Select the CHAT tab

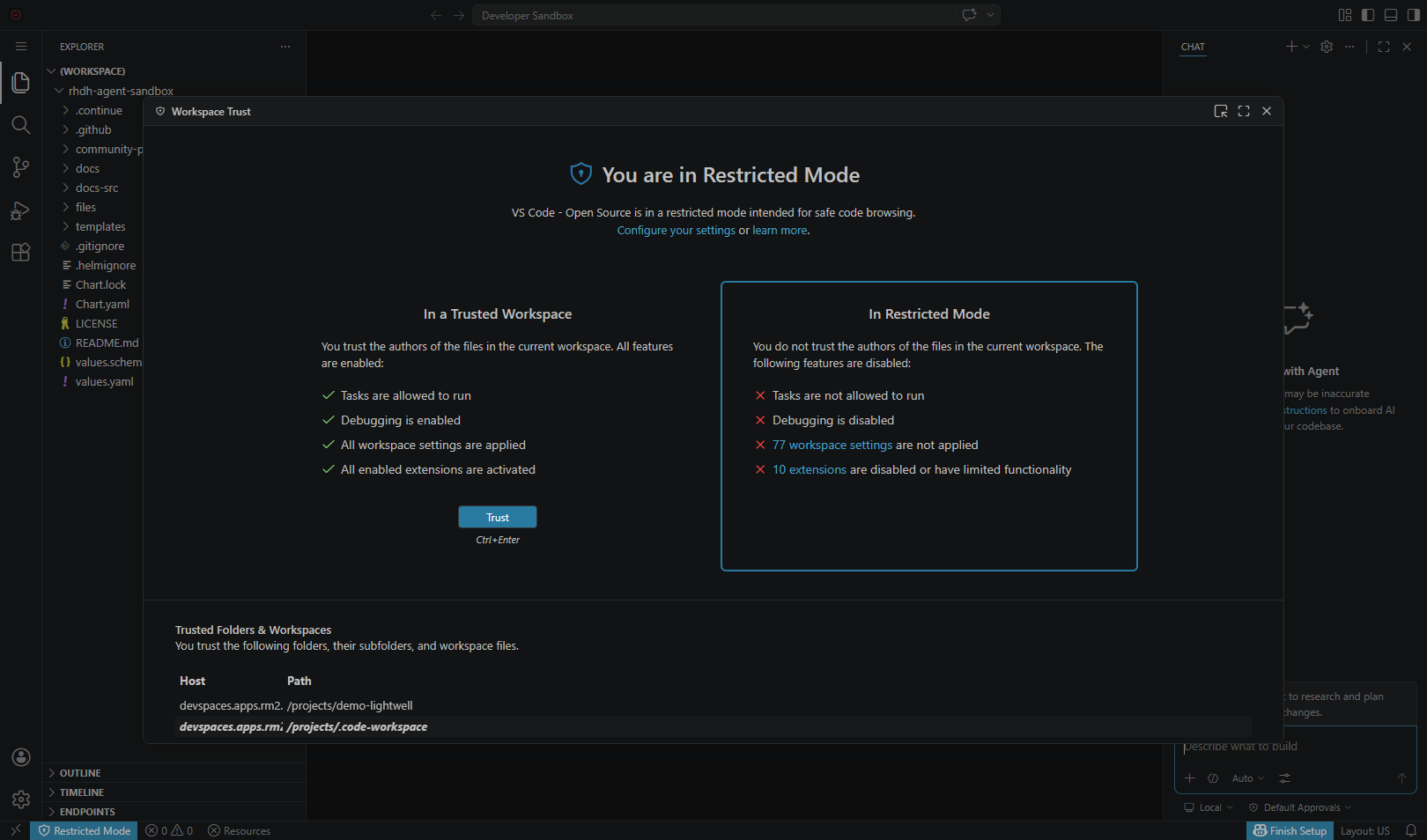1193,47
